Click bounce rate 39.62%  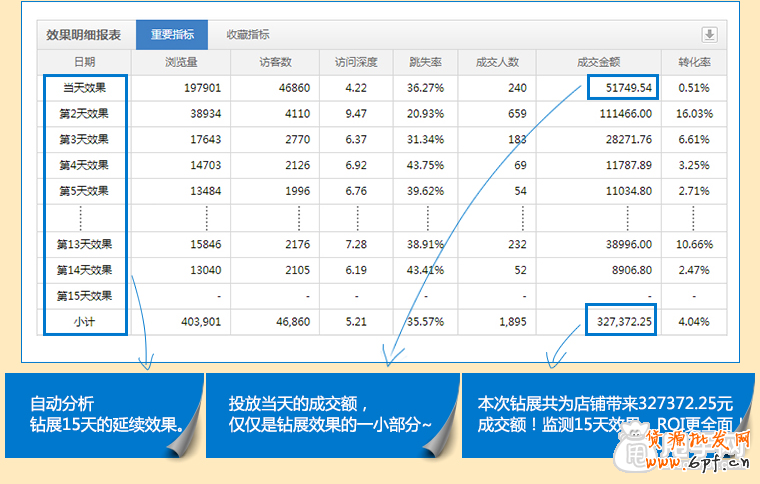coord(426,191)
